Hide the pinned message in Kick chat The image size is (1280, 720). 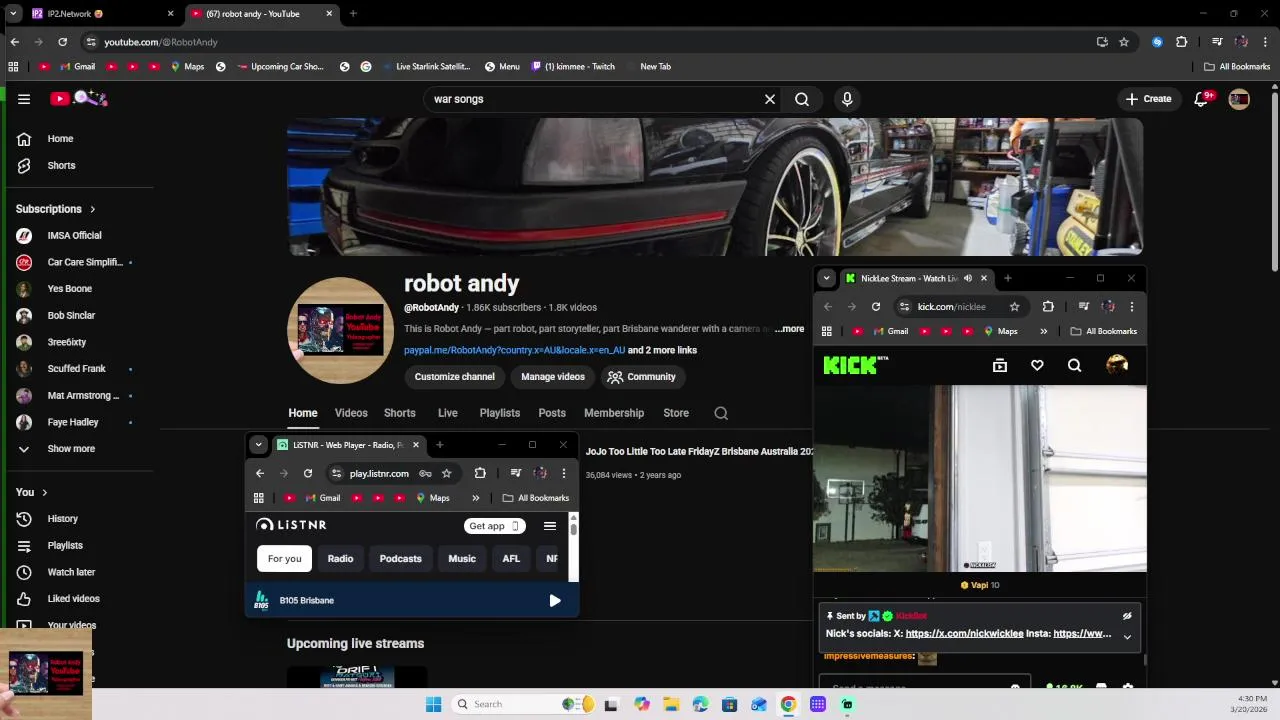click(1127, 616)
